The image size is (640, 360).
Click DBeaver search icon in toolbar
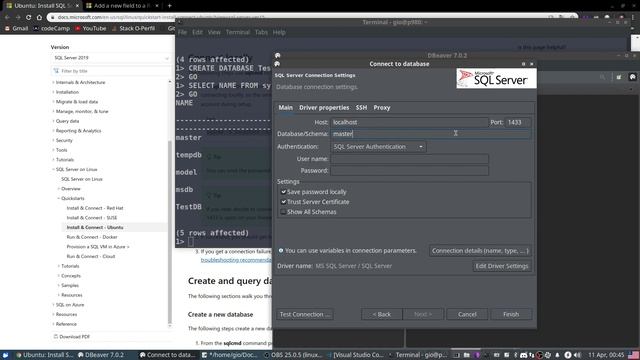pyautogui.click(x=602, y=77)
